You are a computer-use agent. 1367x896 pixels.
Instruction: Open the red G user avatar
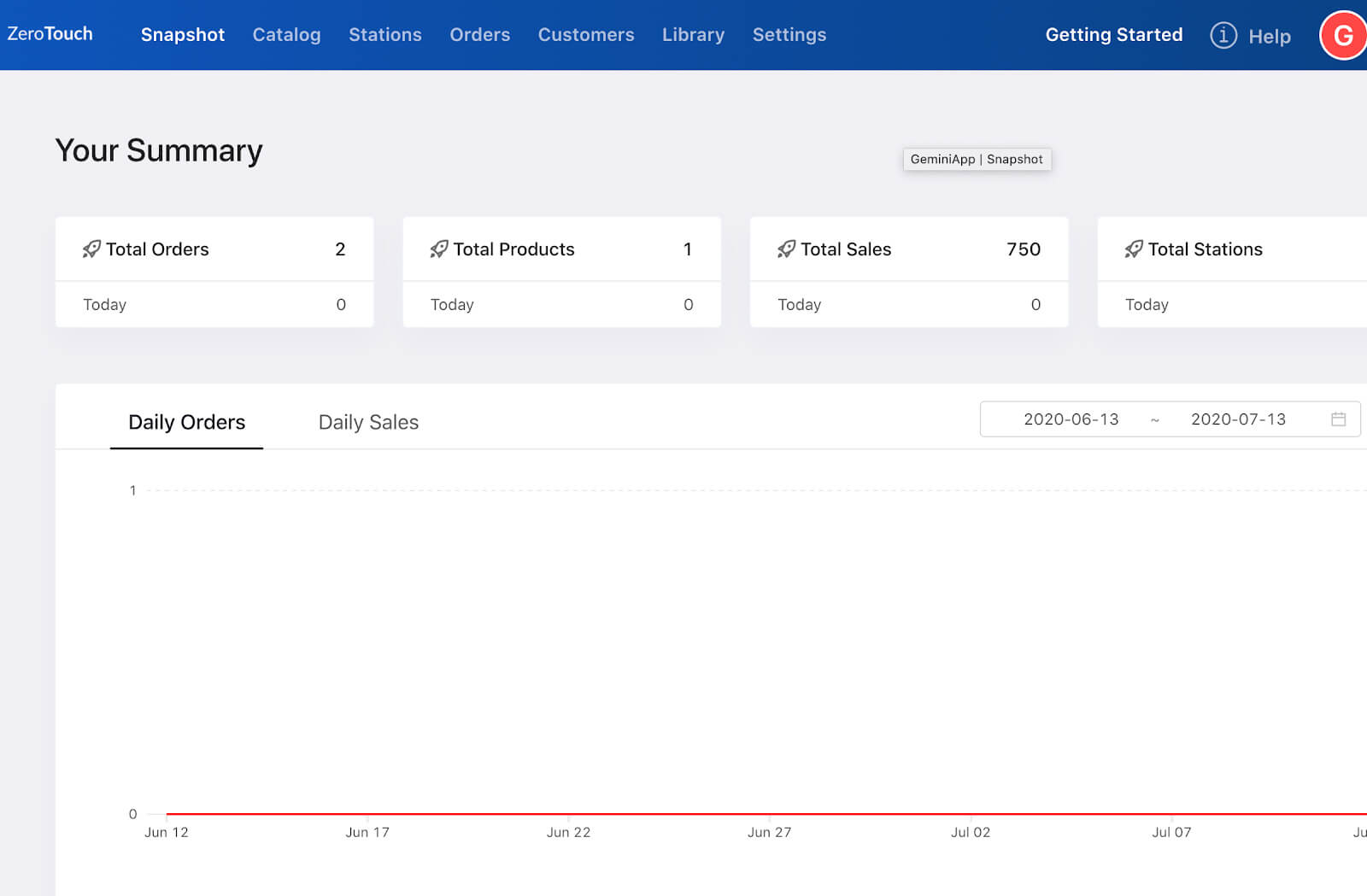1343,35
